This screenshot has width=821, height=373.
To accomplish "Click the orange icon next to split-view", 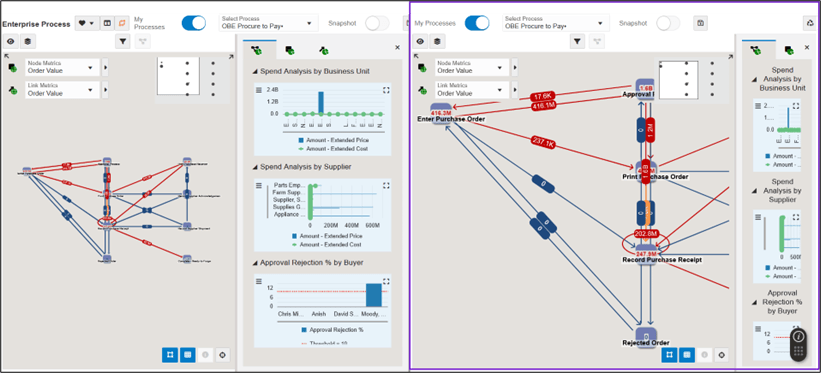I will pyautogui.click(x=121, y=23).
